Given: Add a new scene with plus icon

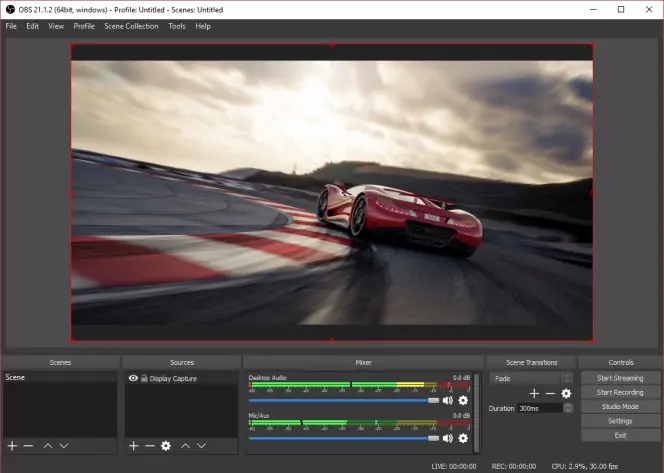Looking at the screenshot, I should click(x=12, y=446).
